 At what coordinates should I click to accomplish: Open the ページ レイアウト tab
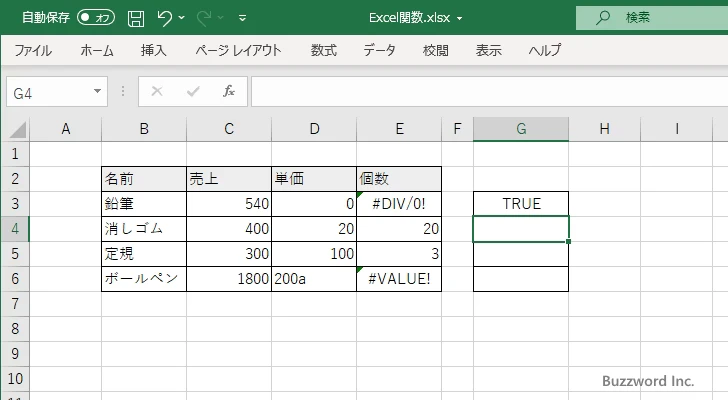[238, 50]
